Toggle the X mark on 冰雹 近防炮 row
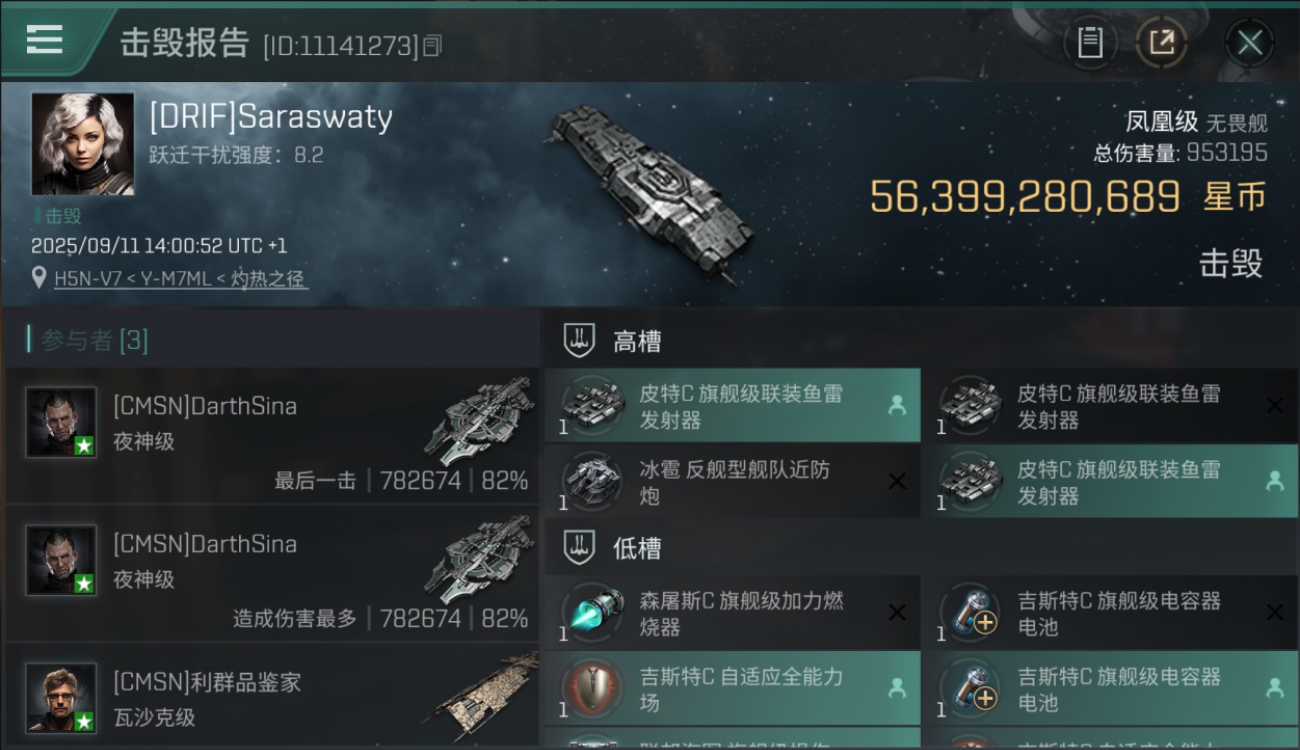This screenshot has height=750, width=1300. [897, 482]
